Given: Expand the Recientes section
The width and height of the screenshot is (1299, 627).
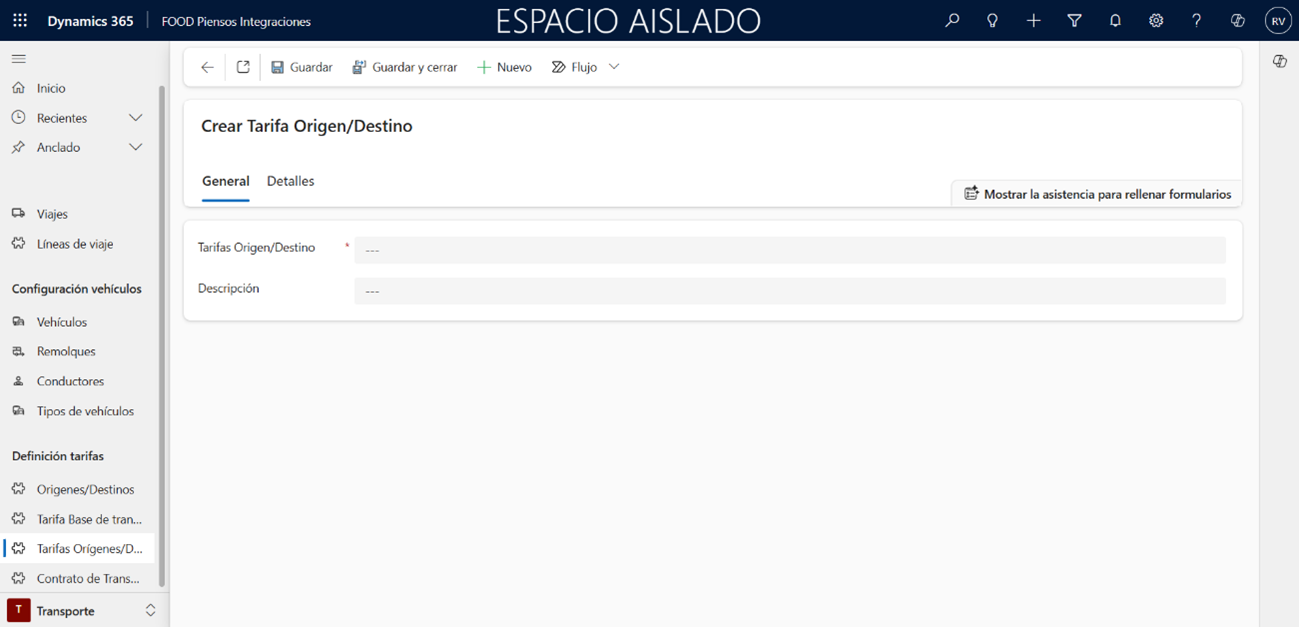Looking at the screenshot, I should 135,118.
